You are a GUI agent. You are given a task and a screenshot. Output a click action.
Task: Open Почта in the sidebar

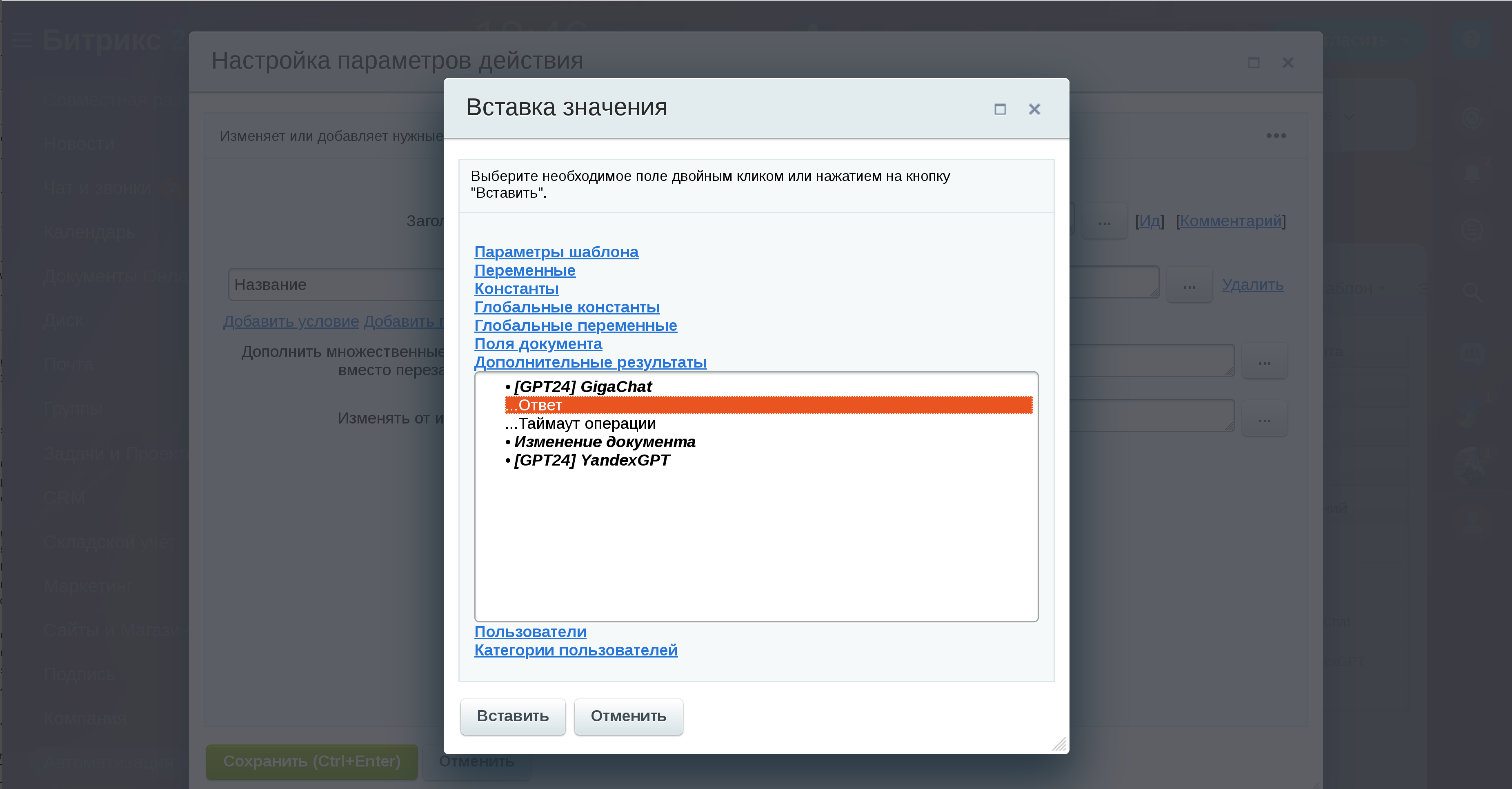point(68,365)
